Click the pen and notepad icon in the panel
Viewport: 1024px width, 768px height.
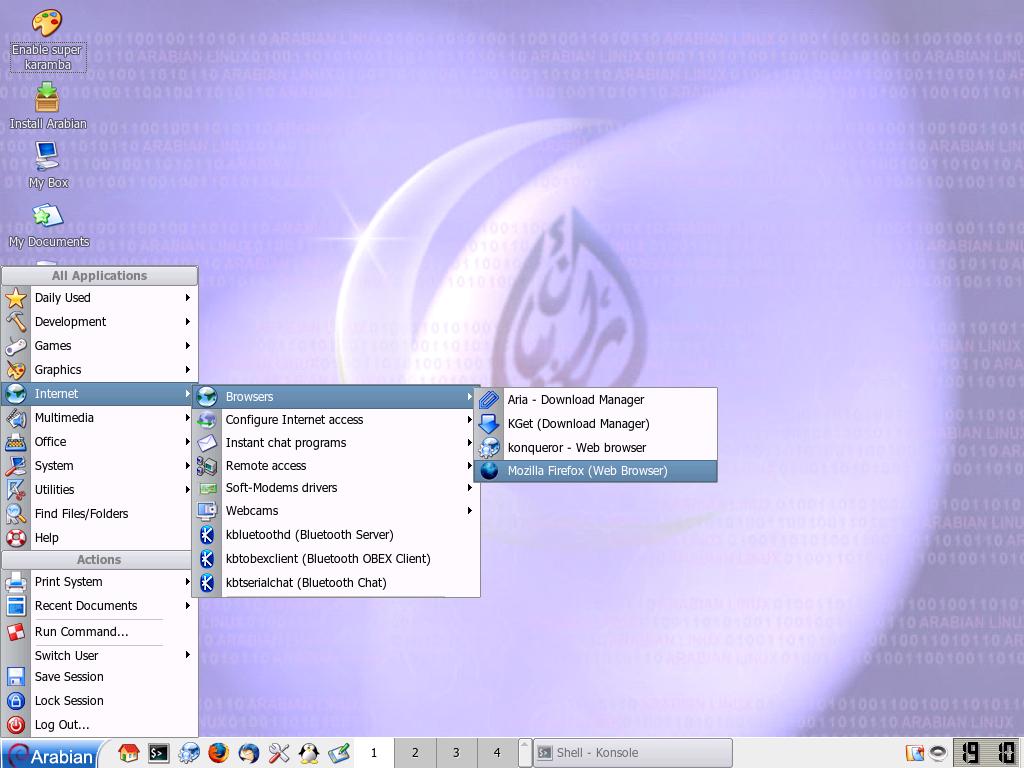(x=339, y=754)
